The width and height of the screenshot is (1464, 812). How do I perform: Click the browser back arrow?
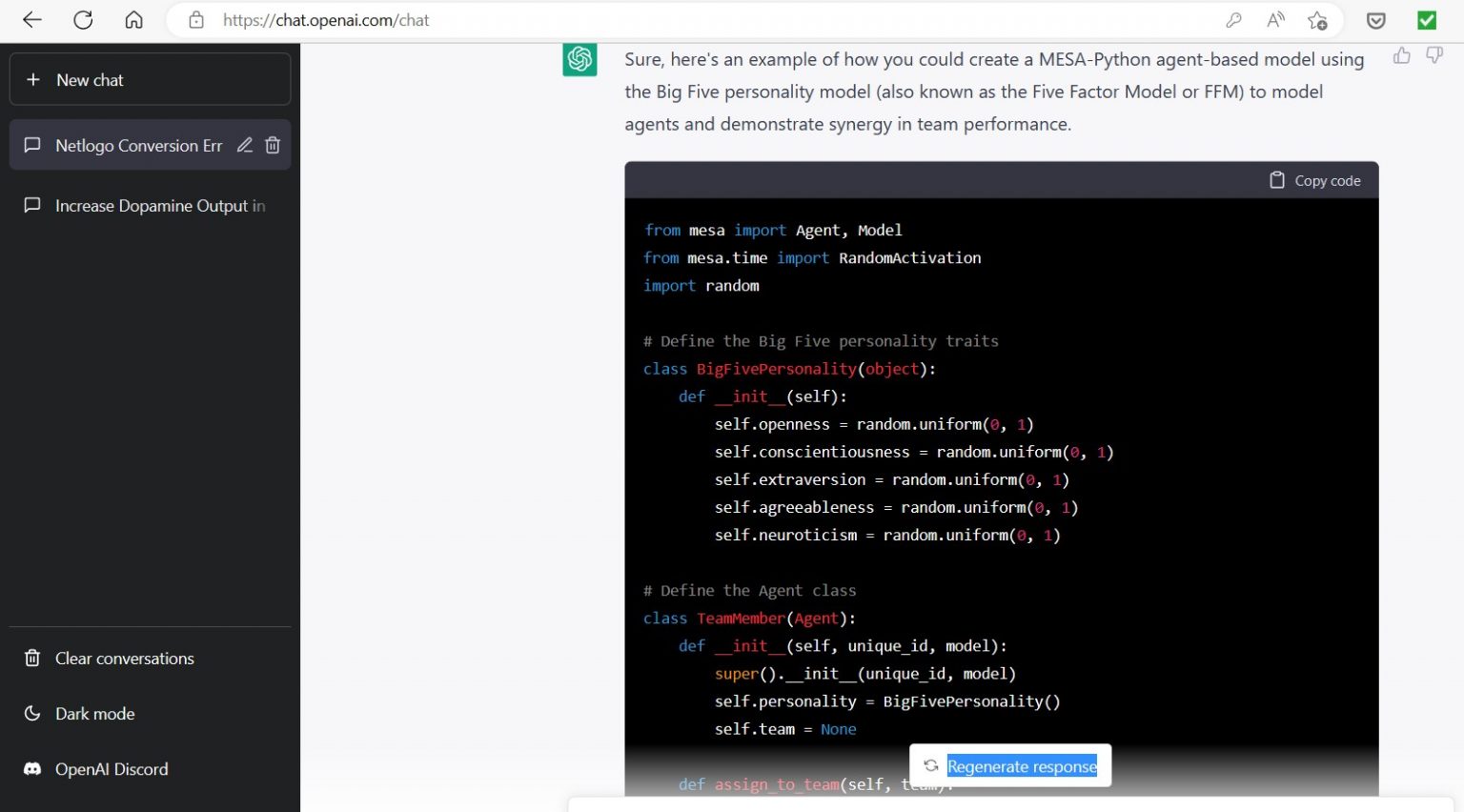[x=32, y=20]
